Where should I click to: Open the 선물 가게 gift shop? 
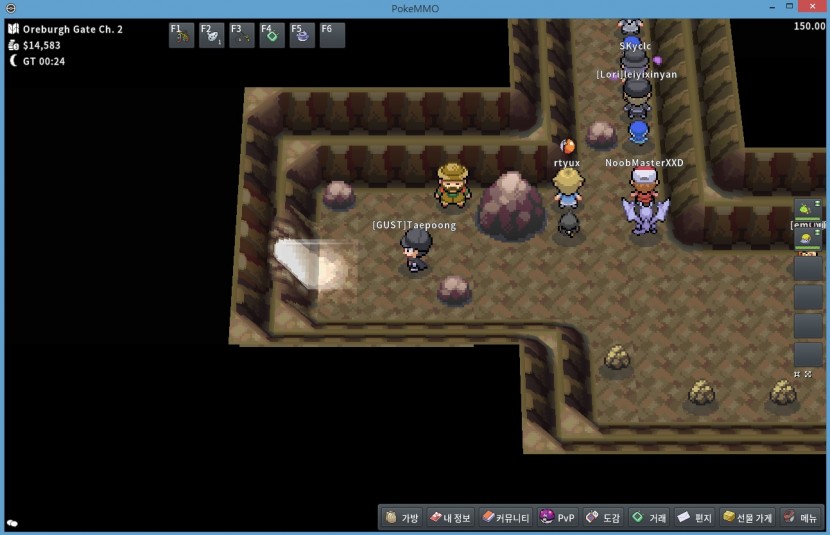coord(748,518)
